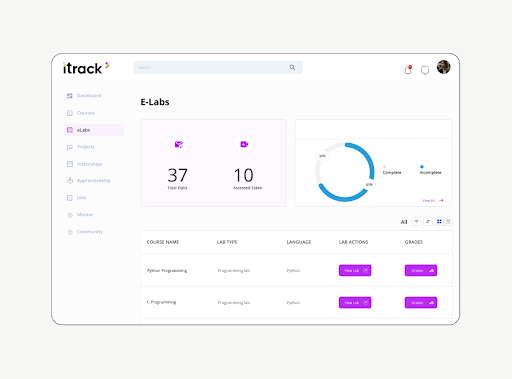Click the GRADES column header
Viewport: 512px width, 379px height.
[x=414, y=242]
